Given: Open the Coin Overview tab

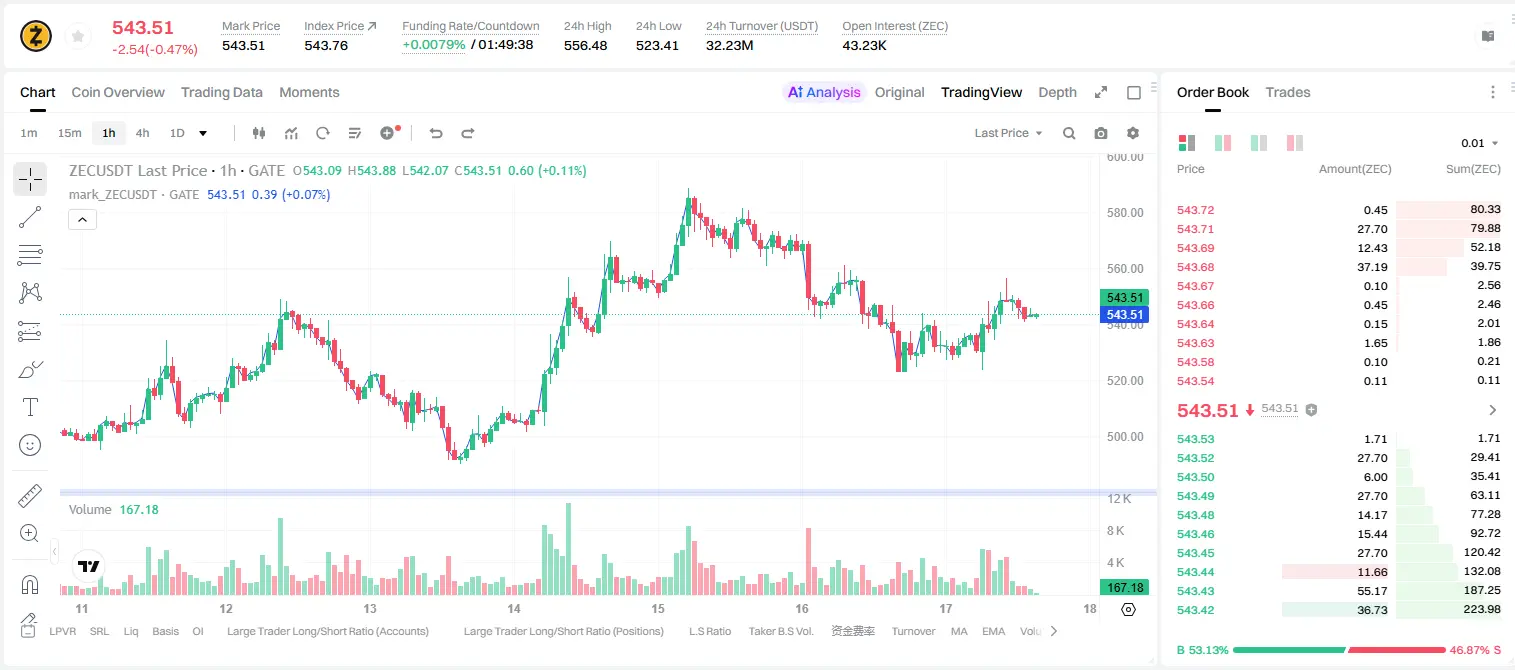Looking at the screenshot, I should (118, 92).
